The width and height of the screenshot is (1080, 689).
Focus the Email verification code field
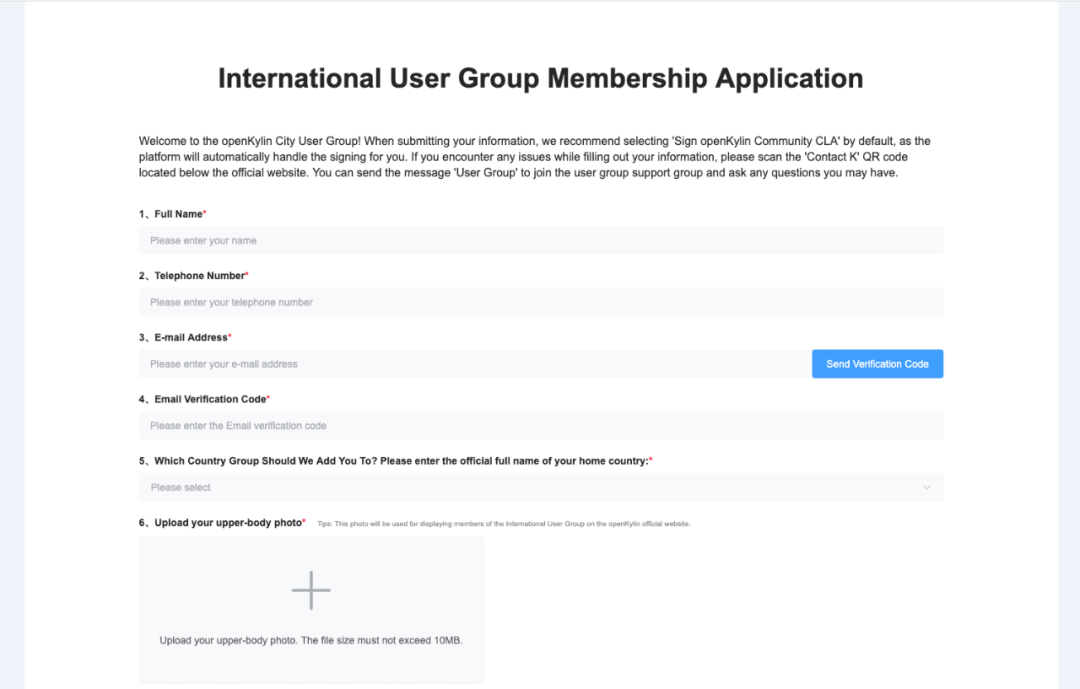(x=540, y=426)
